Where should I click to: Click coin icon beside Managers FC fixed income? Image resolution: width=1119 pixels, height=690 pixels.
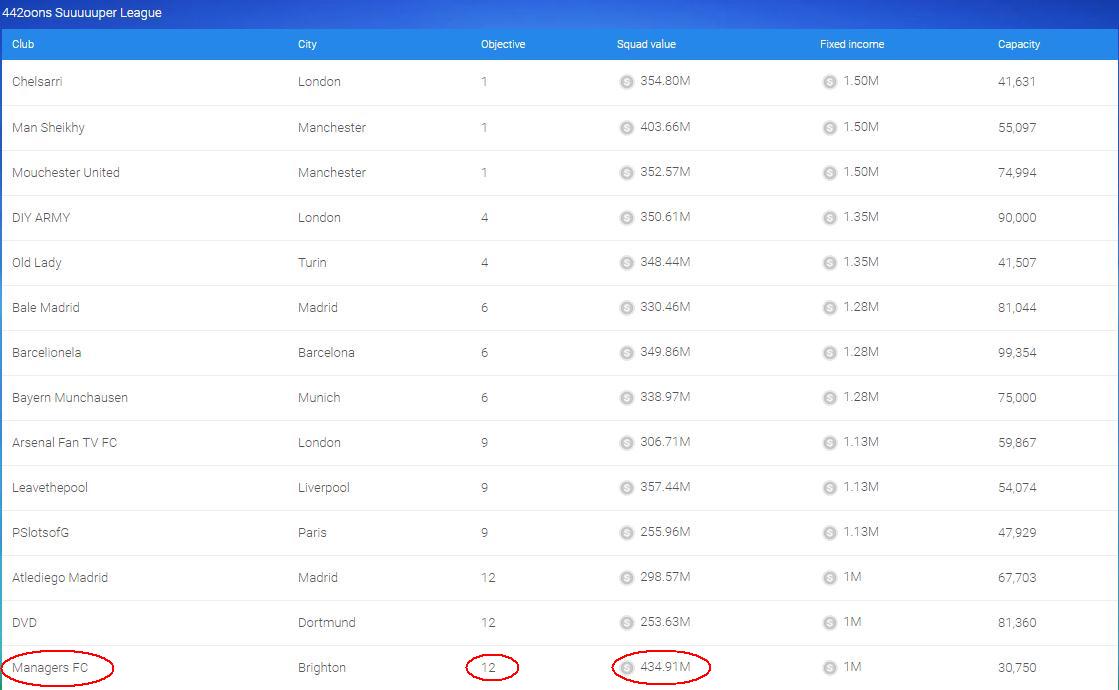click(829, 667)
